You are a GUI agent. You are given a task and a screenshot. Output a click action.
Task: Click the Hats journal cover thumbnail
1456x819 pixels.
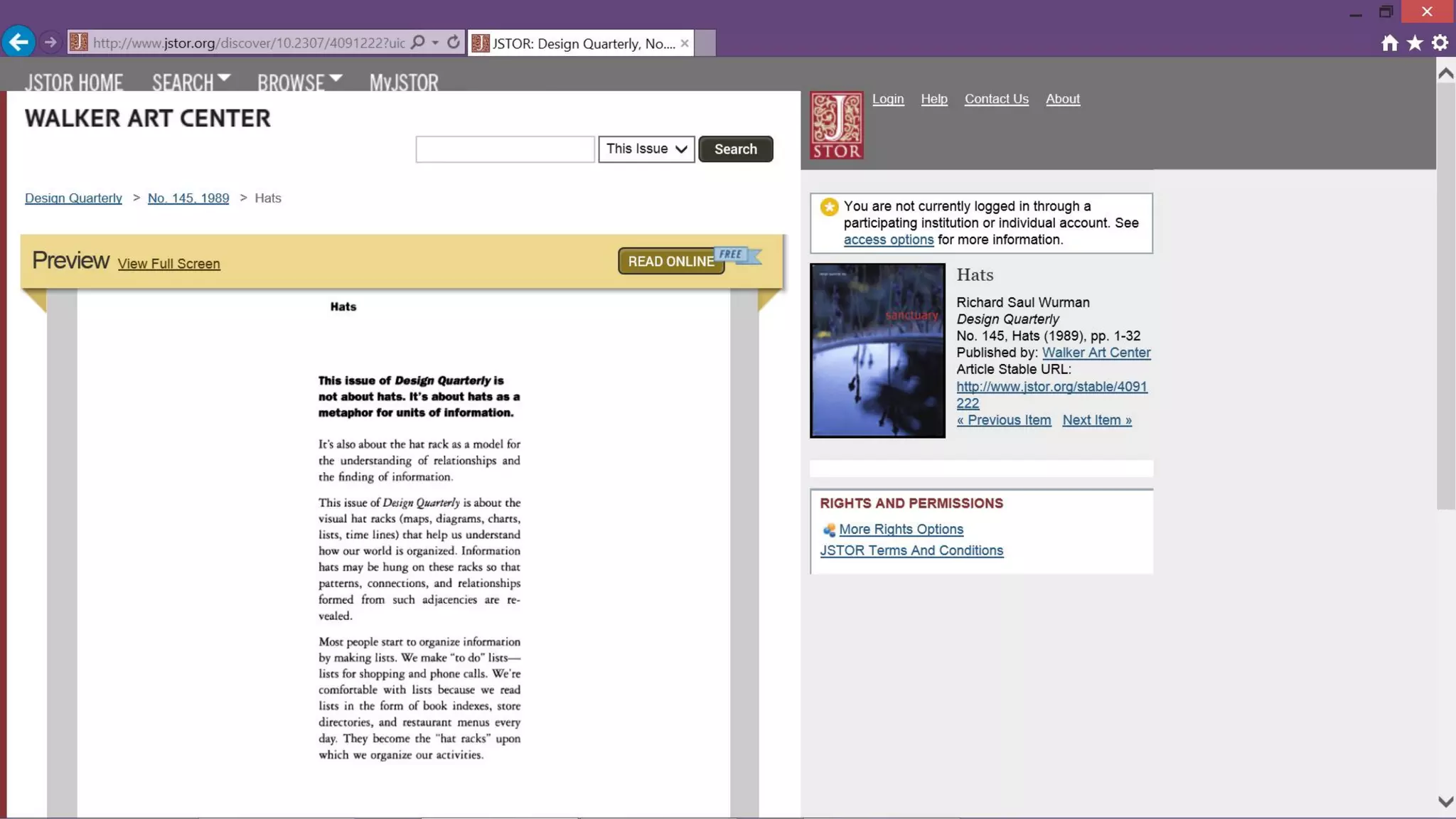coord(877,350)
